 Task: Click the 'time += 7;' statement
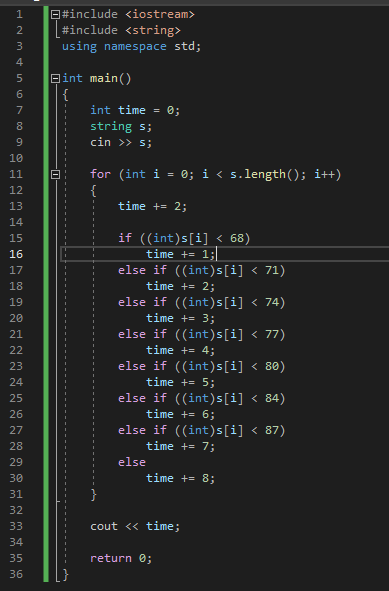click(181, 446)
